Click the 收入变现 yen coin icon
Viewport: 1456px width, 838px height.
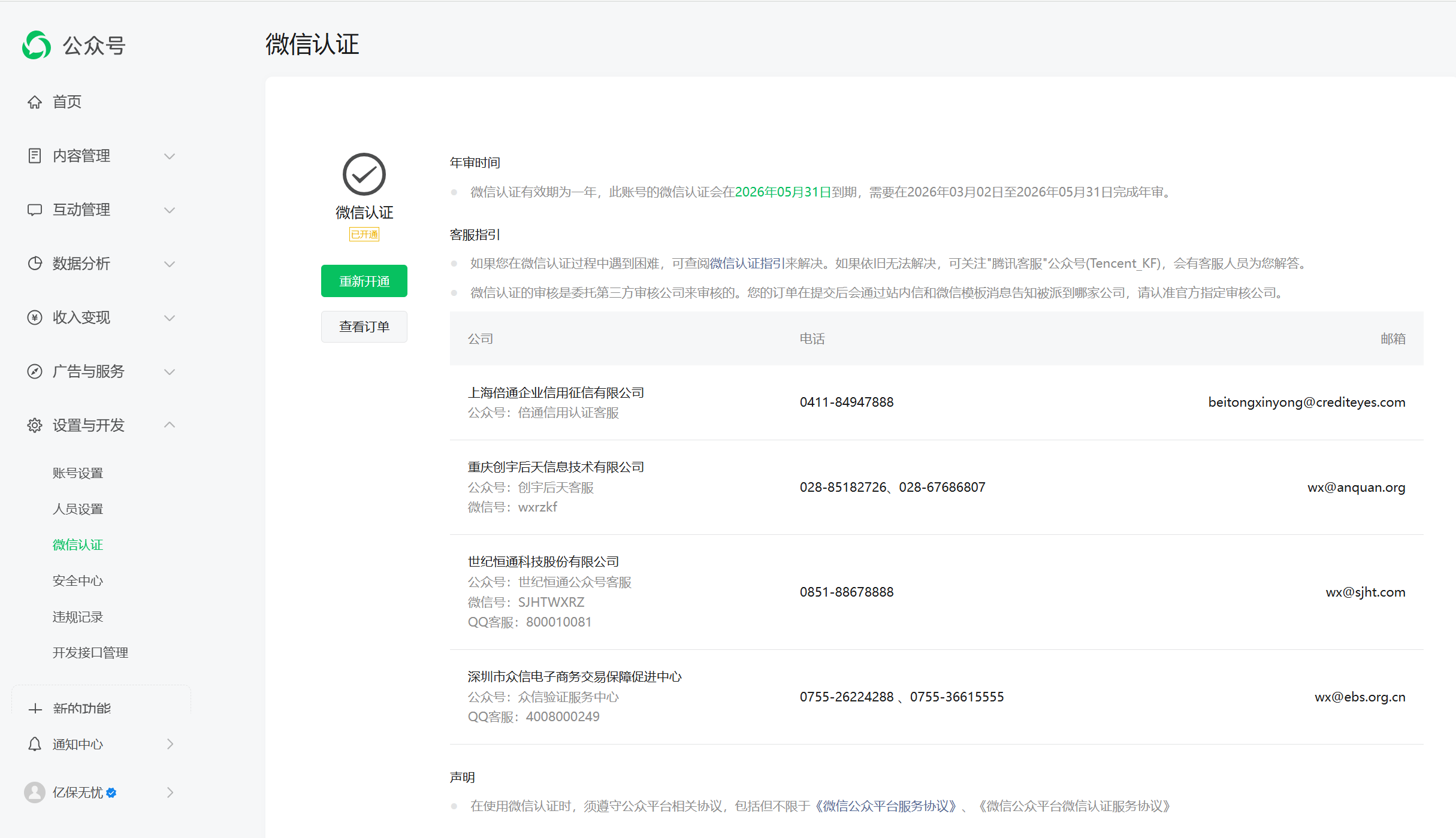[x=35, y=317]
